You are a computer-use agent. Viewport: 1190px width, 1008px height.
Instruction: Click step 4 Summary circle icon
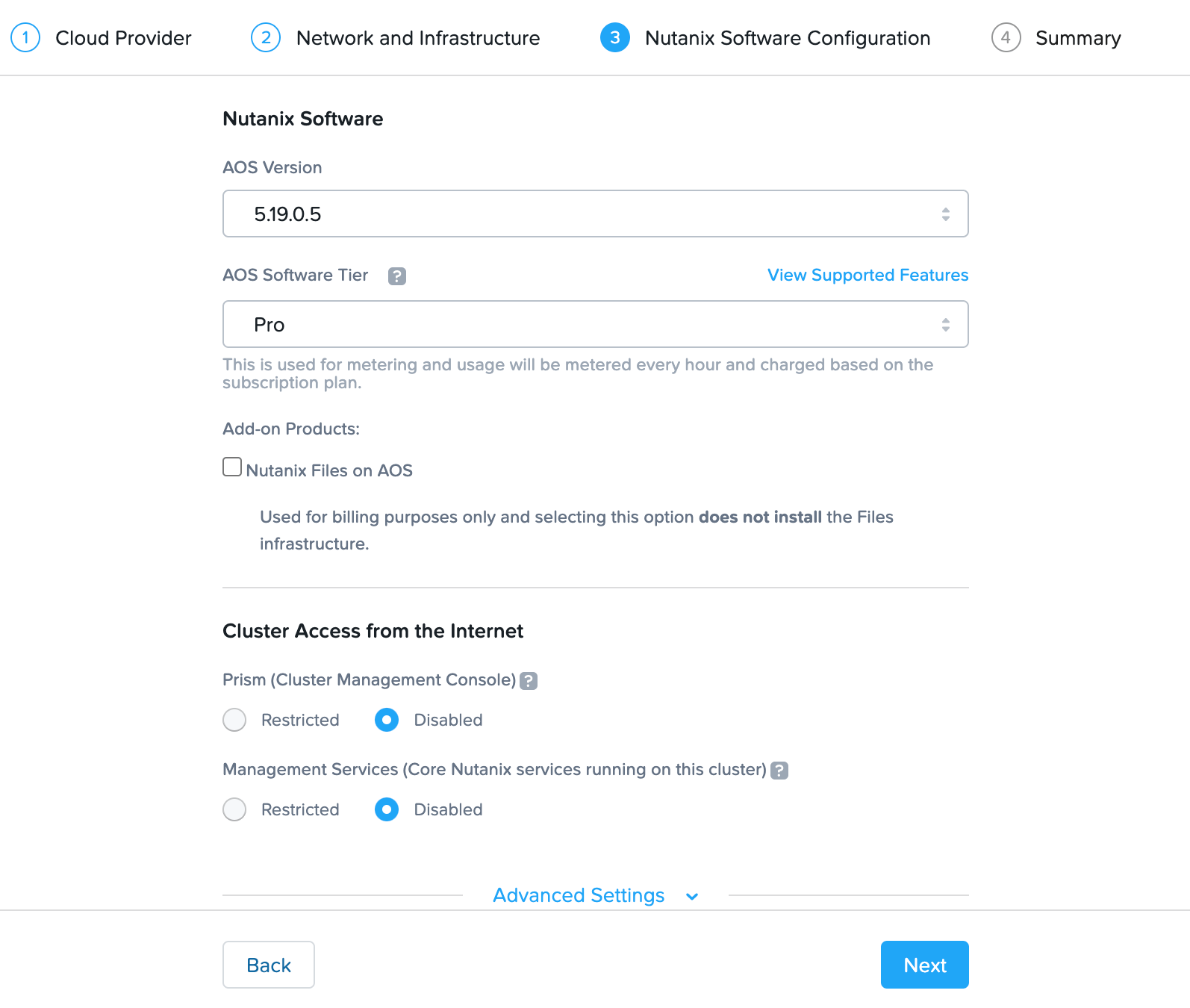click(1006, 37)
